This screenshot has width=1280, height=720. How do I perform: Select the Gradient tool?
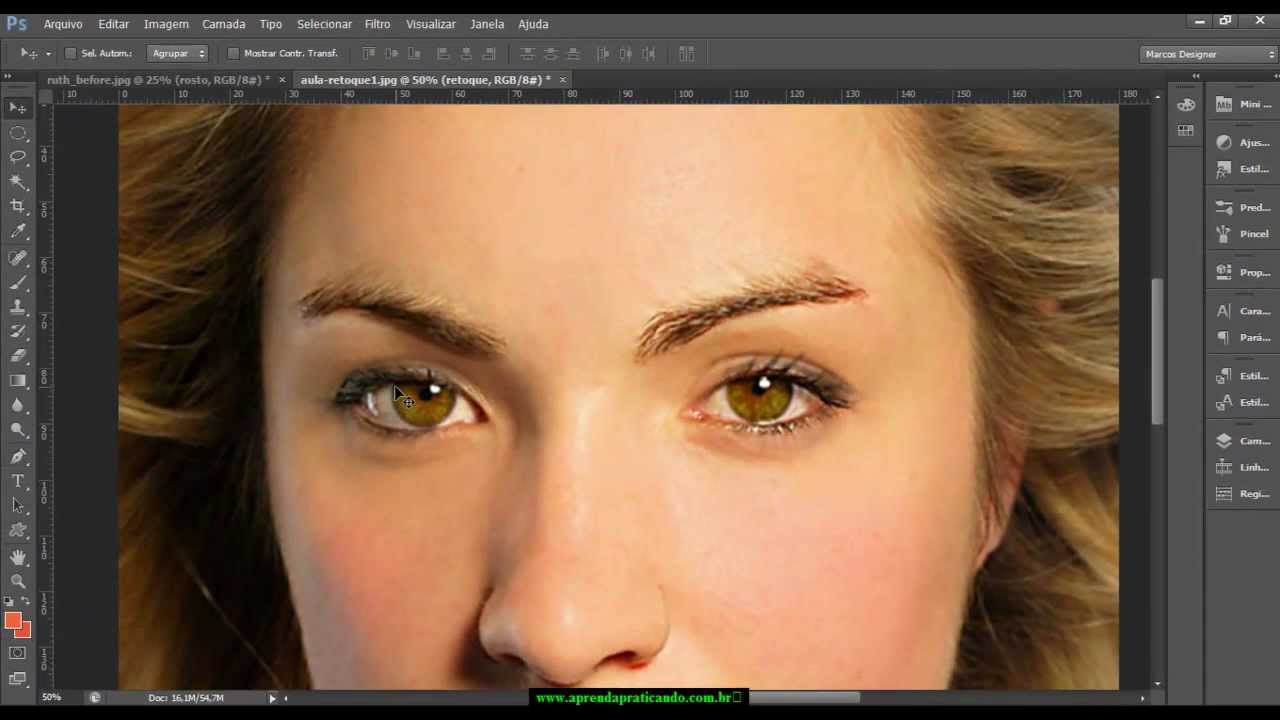(x=18, y=380)
